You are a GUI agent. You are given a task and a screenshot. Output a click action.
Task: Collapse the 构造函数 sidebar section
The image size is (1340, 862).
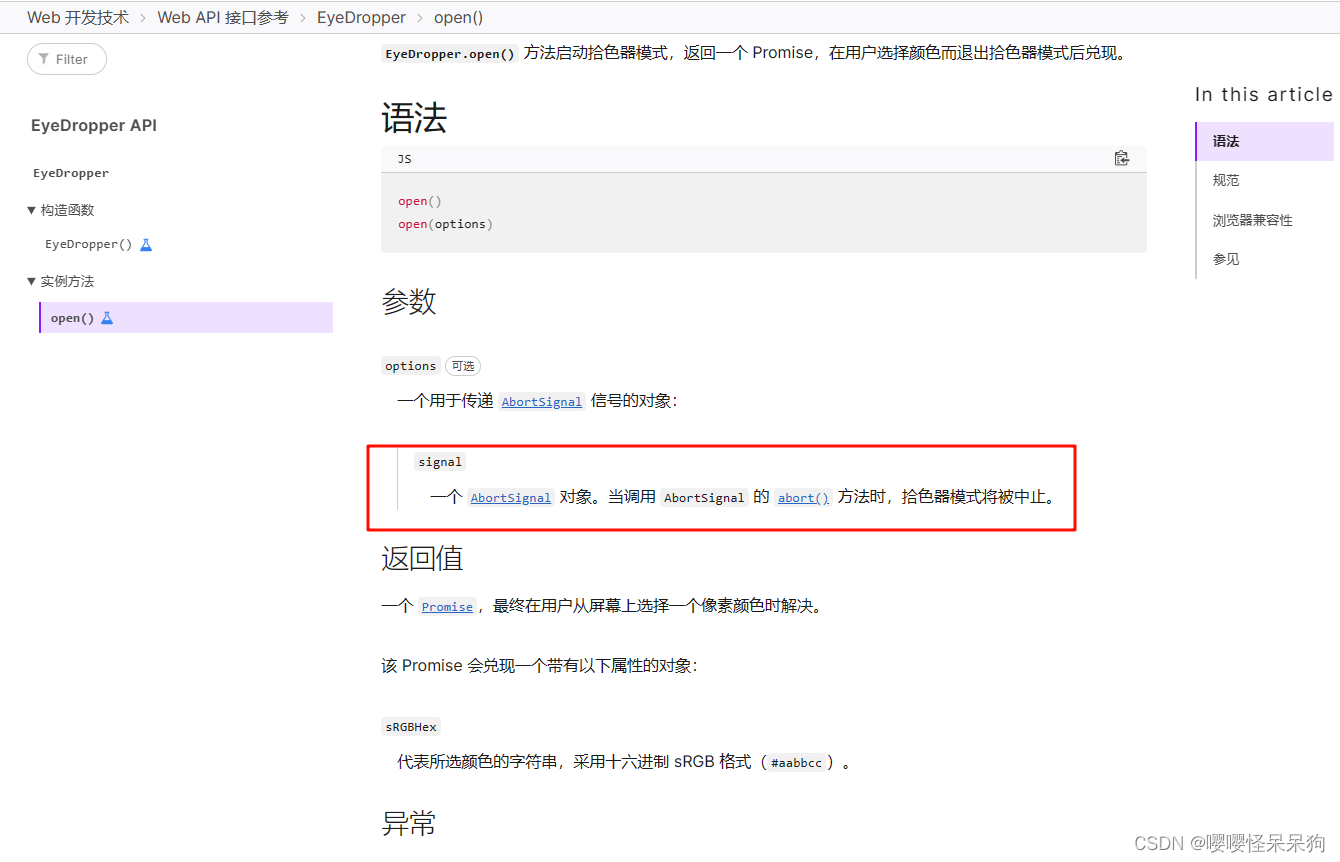coord(31,210)
